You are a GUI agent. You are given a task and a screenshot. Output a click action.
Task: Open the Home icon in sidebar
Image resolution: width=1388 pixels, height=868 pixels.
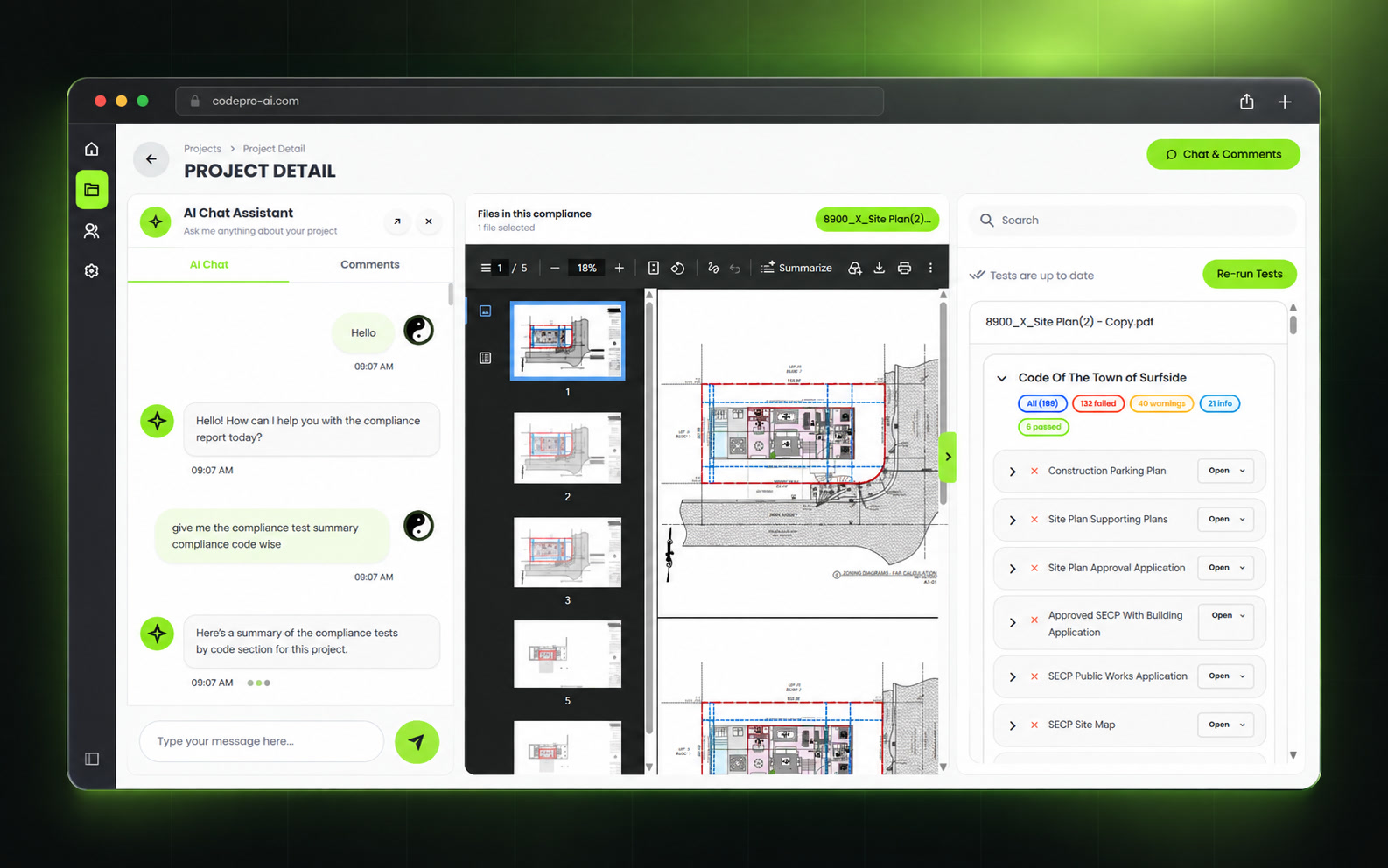(91, 149)
